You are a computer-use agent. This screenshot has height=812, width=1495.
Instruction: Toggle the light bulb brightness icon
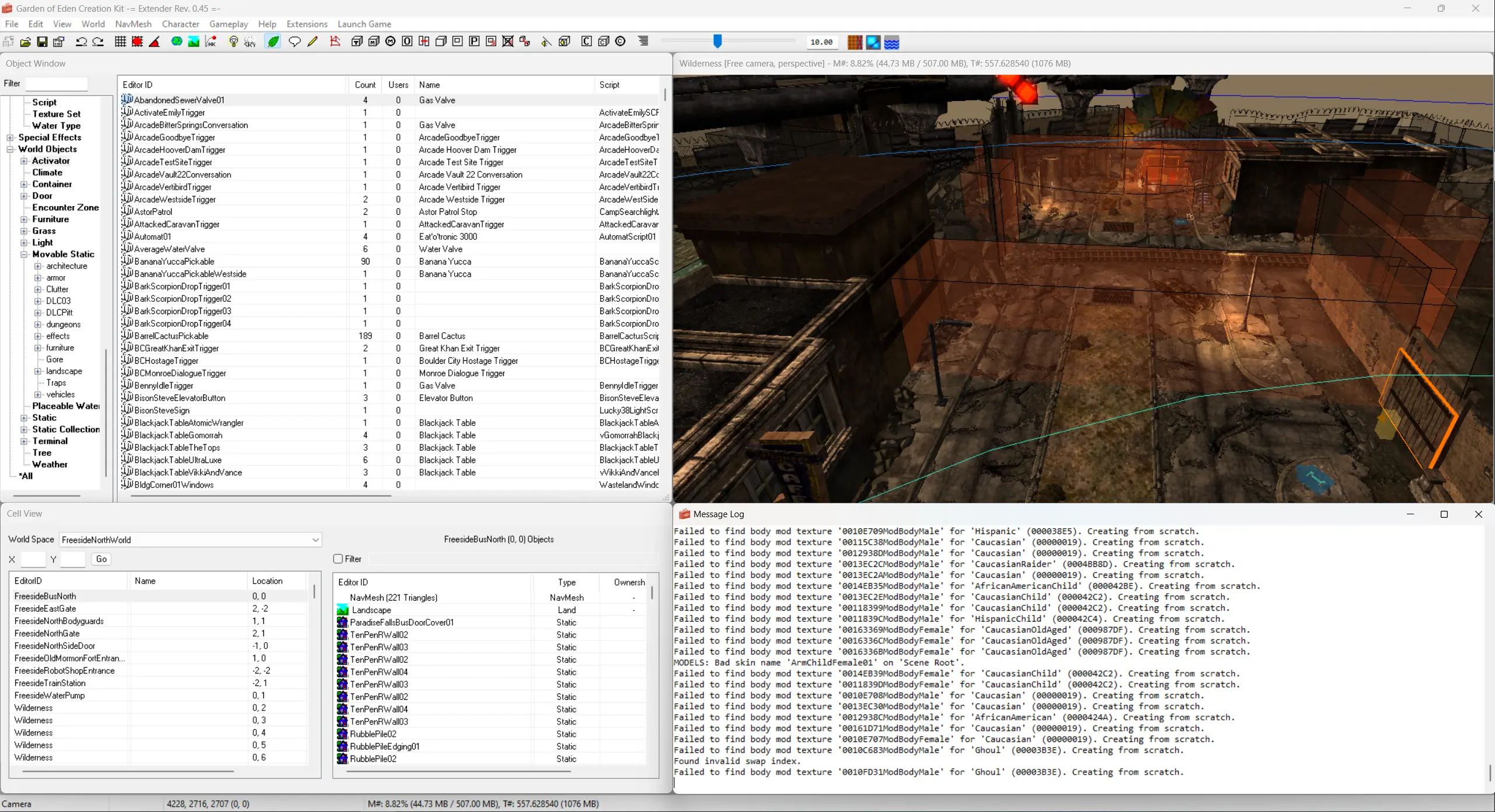point(234,42)
